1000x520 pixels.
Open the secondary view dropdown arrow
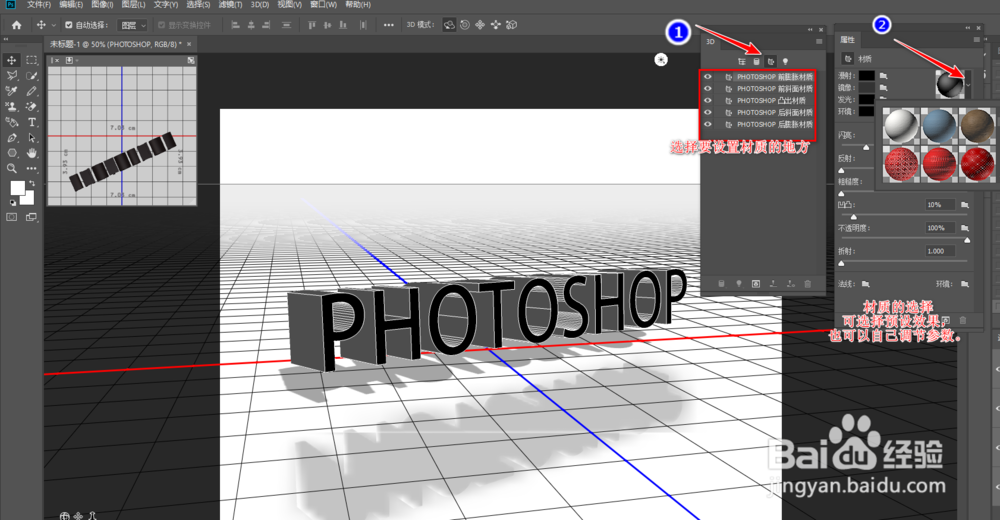coord(77,60)
